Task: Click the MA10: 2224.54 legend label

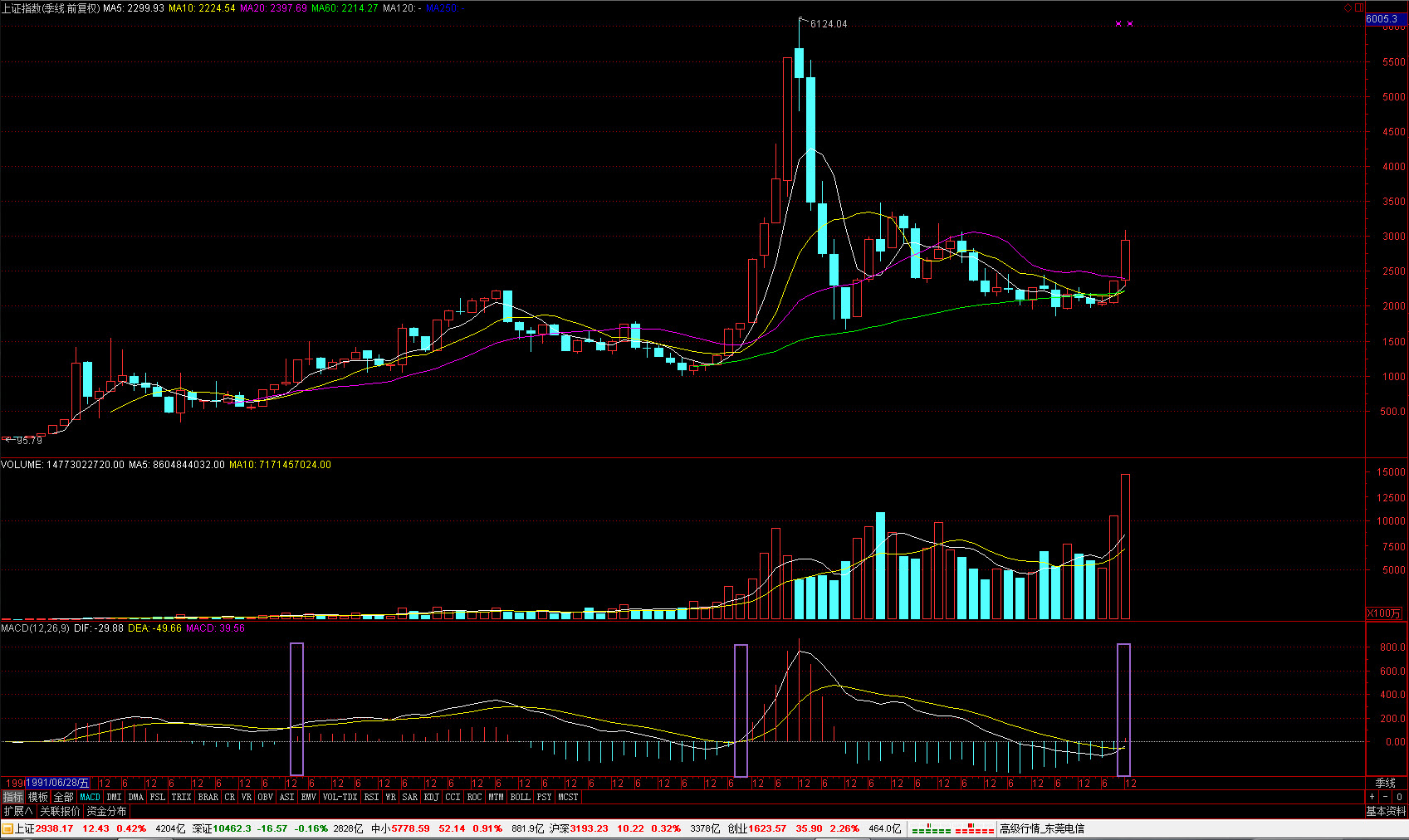Action: [202, 7]
